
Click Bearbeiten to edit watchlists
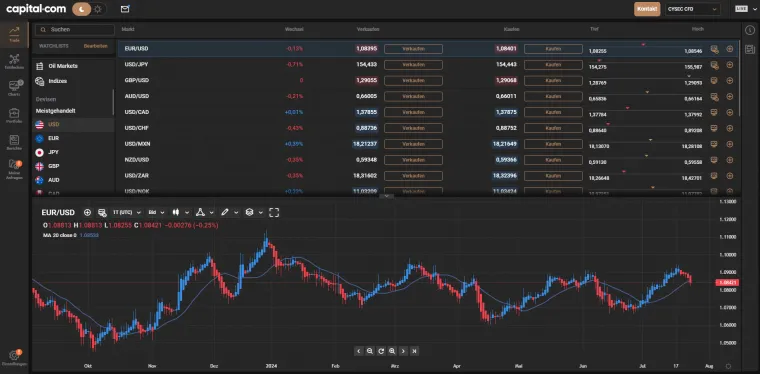tap(95, 46)
